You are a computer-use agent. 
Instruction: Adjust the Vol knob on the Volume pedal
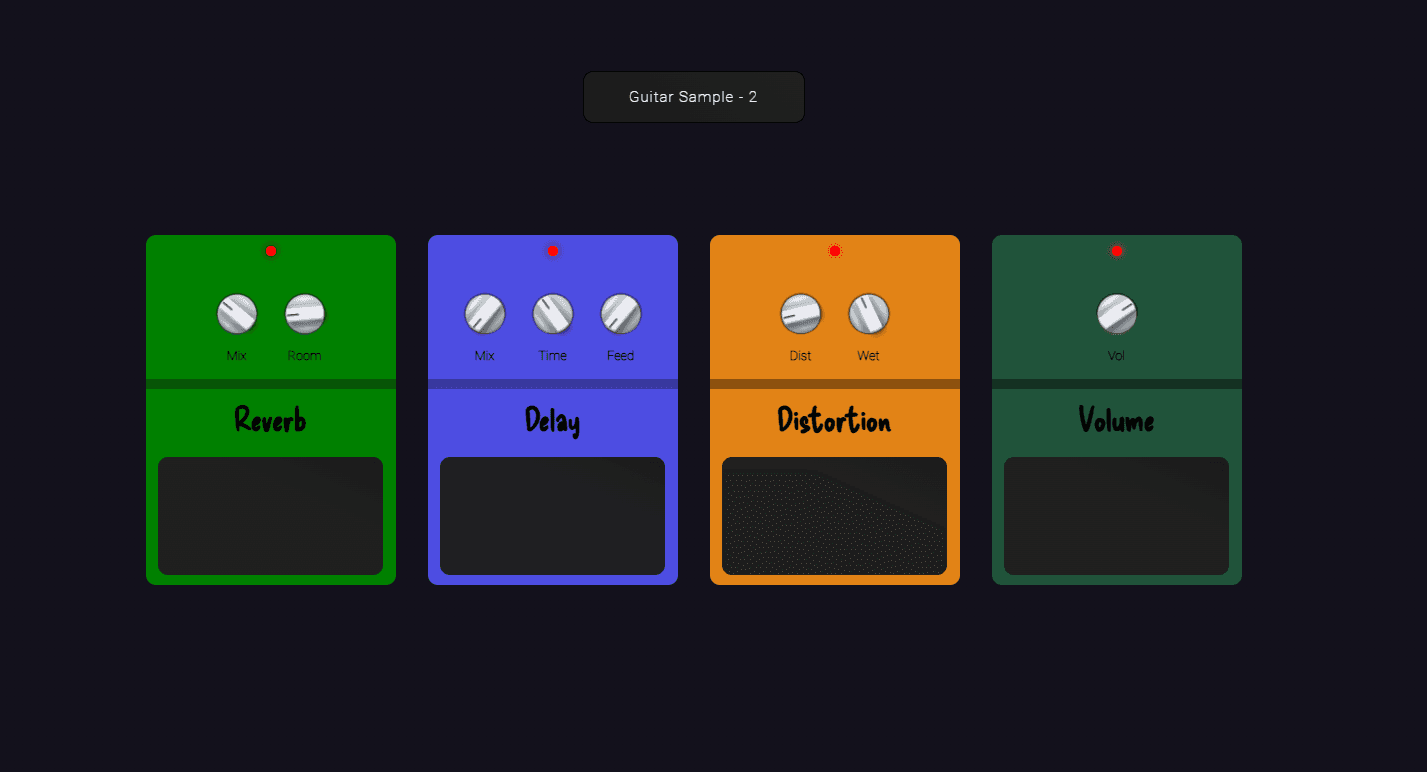click(x=1117, y=315)
